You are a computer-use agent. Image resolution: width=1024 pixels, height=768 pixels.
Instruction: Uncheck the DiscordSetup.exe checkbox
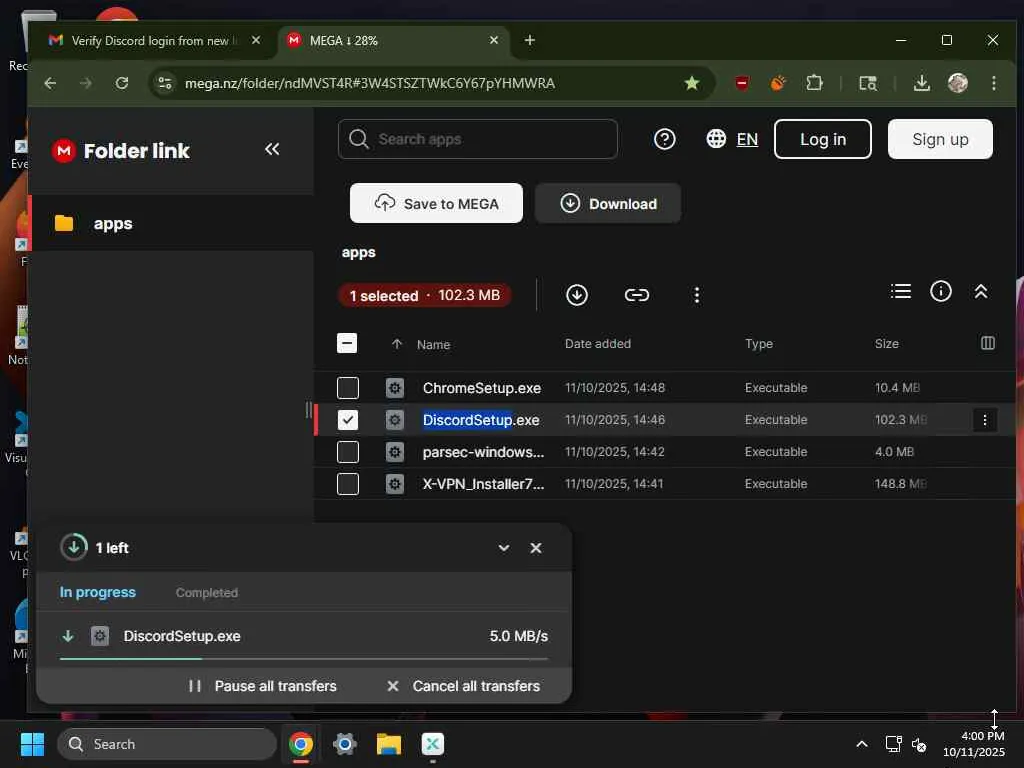347,419
